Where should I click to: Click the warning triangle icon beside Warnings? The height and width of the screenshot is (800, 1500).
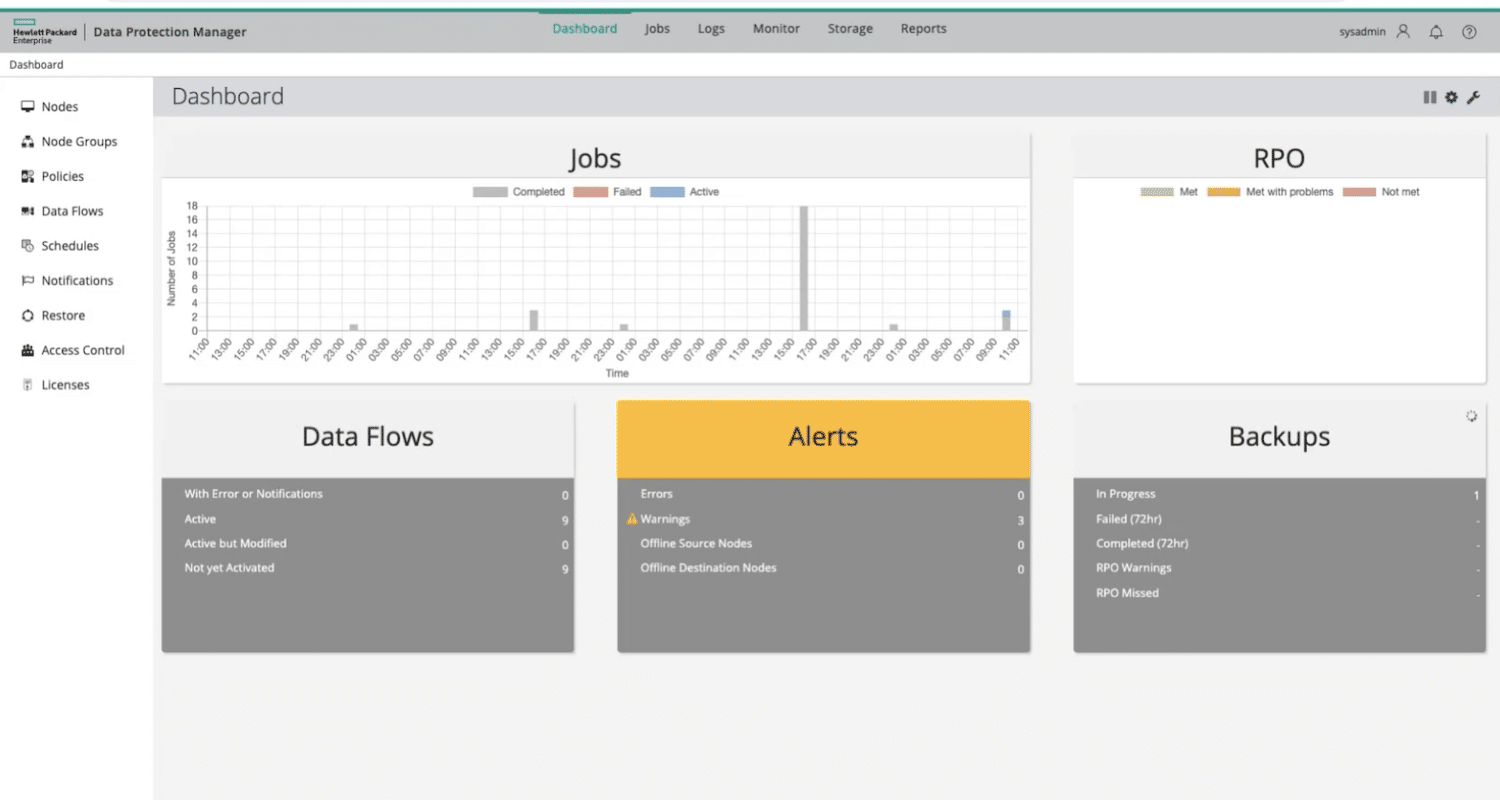pyautogui.click(x=632, y=519)
